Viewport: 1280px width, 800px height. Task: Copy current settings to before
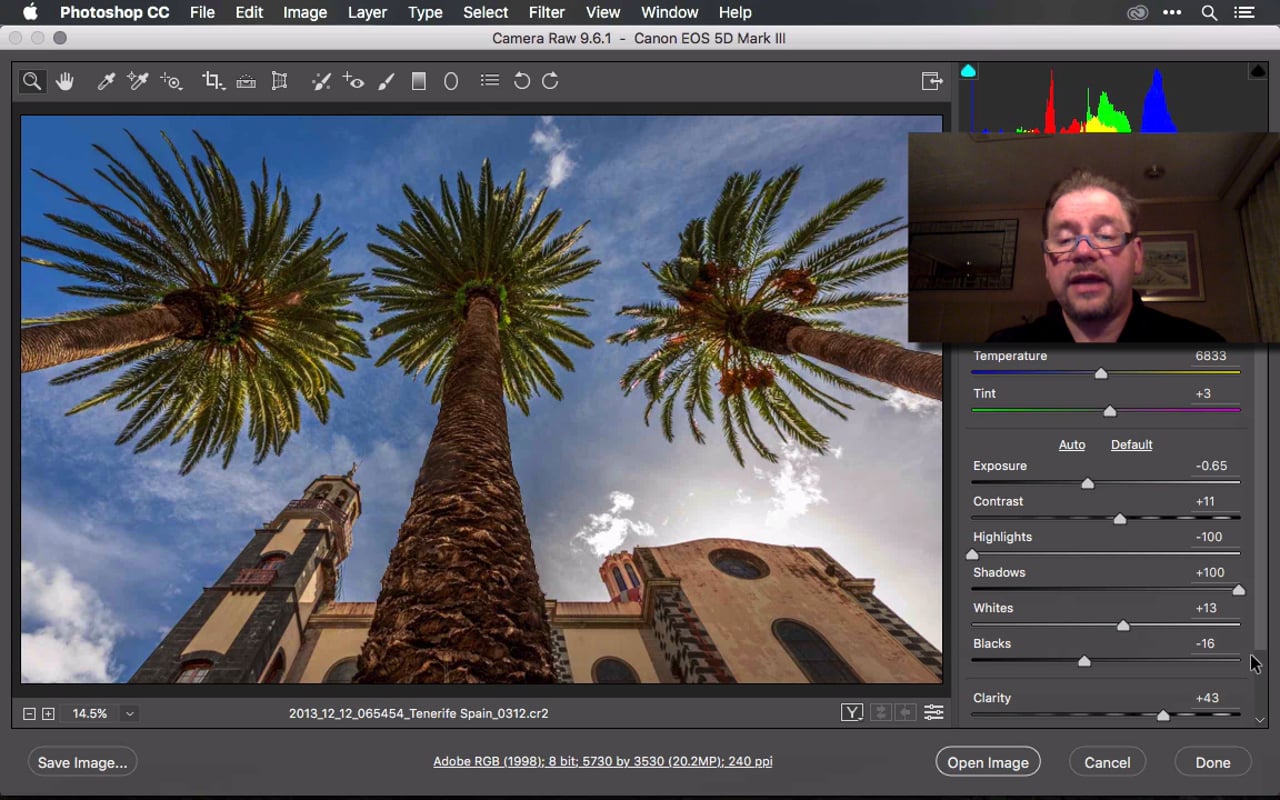[x=905, y=713]
